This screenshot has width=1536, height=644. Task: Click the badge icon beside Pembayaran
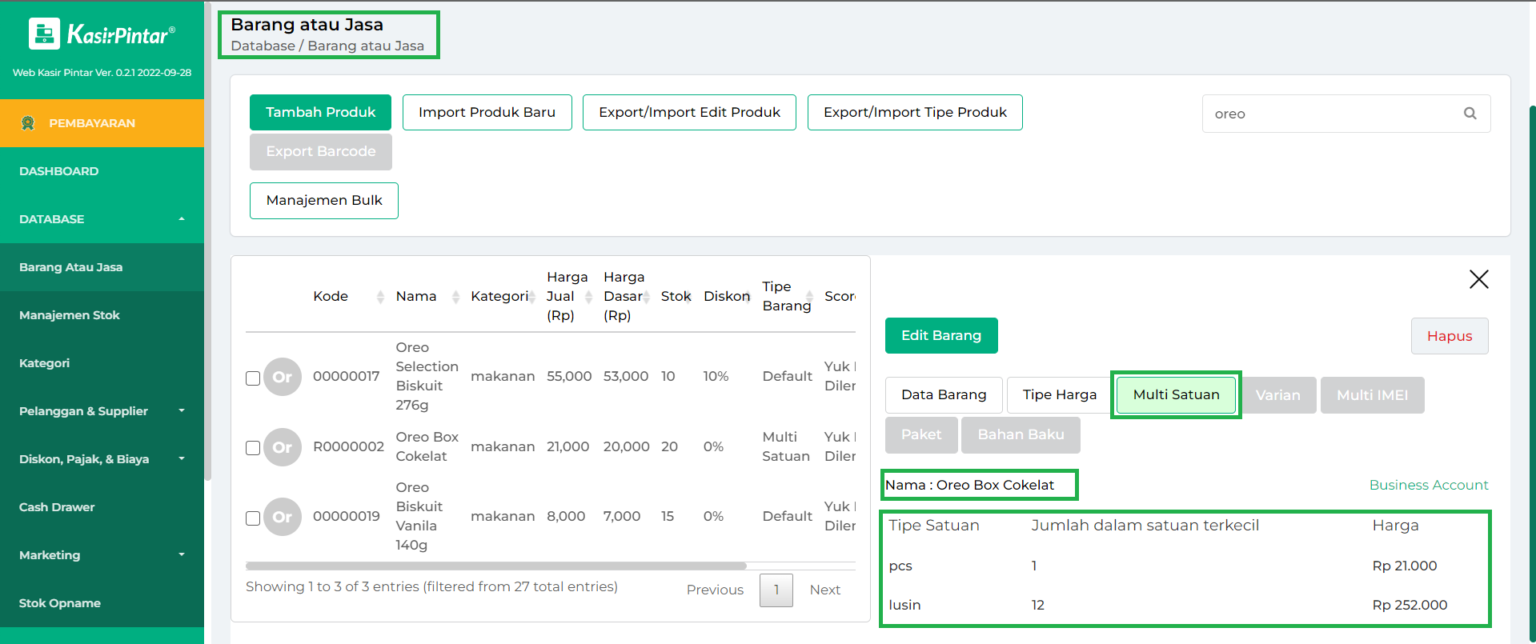click(x=28, y=122)
